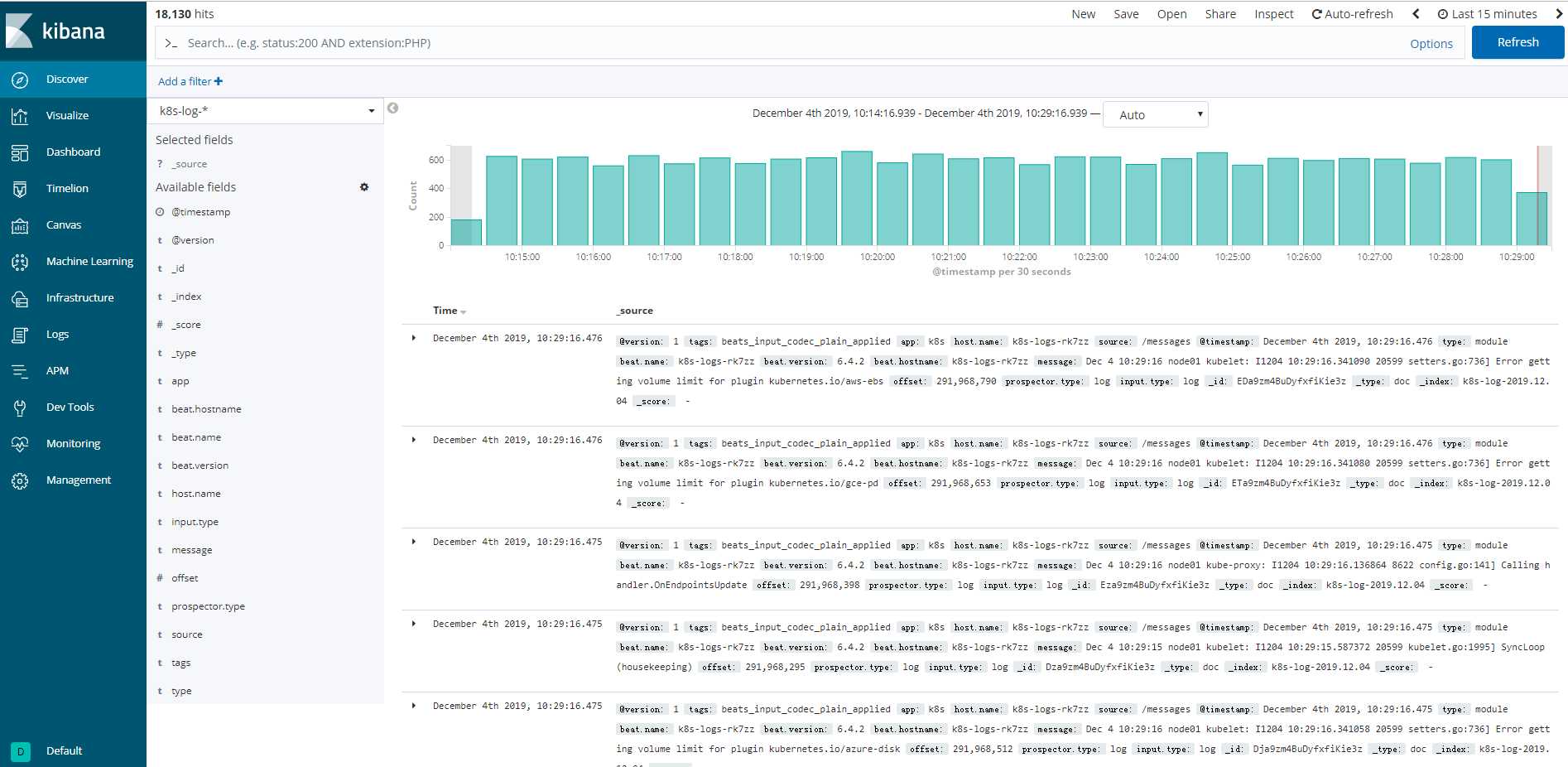This screenshot has width=1568, height=767.
Task: Click Auto-refresh in the top menu
Action: point(1353,14)
